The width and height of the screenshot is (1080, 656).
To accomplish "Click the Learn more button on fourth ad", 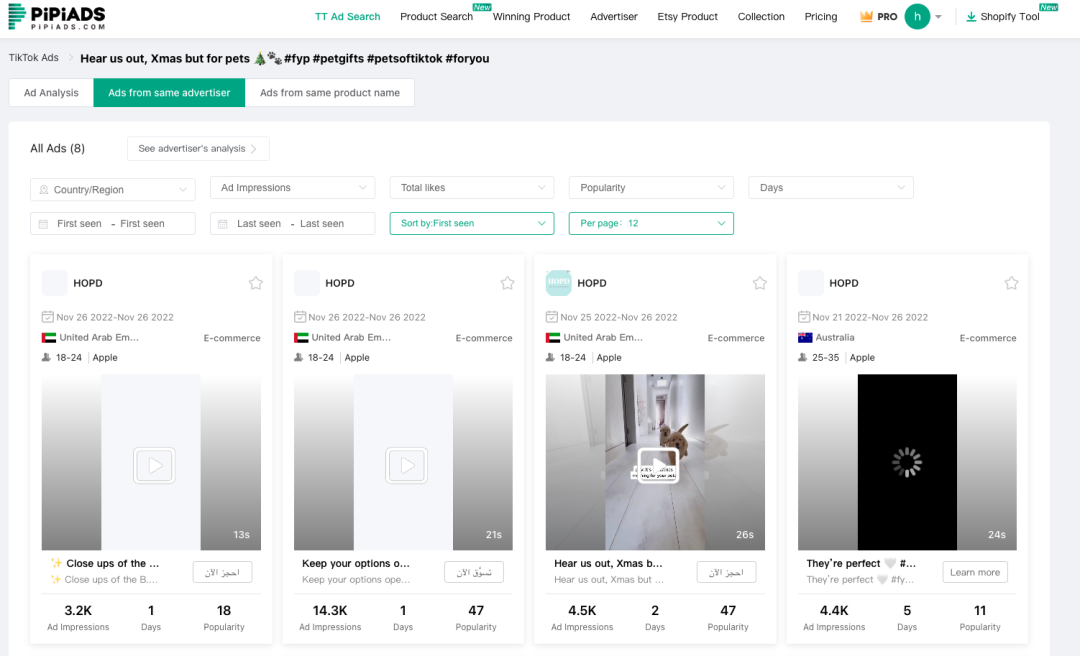I will 974,572.
